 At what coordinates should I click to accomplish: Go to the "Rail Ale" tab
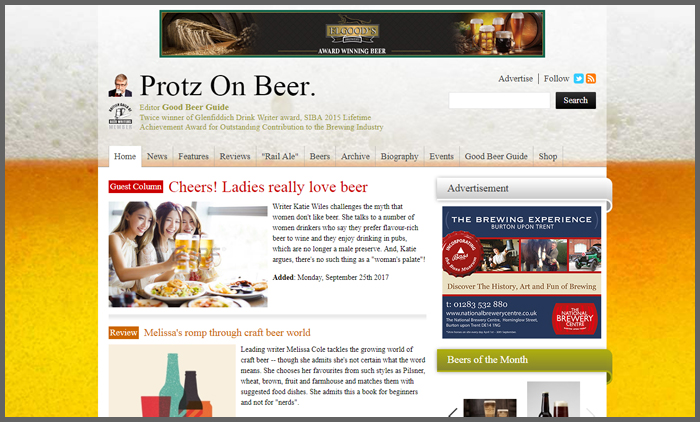280,156
